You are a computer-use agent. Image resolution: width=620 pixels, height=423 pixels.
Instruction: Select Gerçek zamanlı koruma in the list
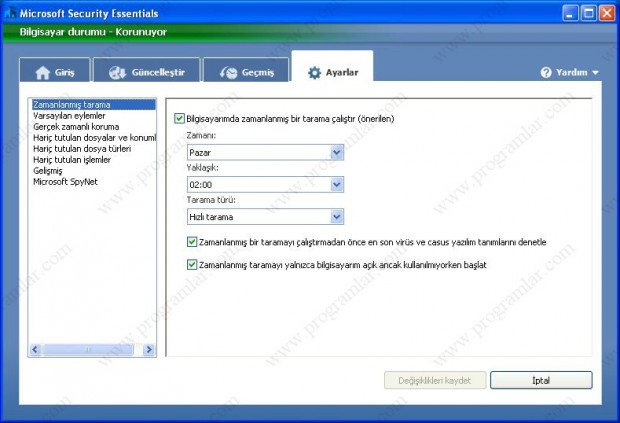click(94, 127)
